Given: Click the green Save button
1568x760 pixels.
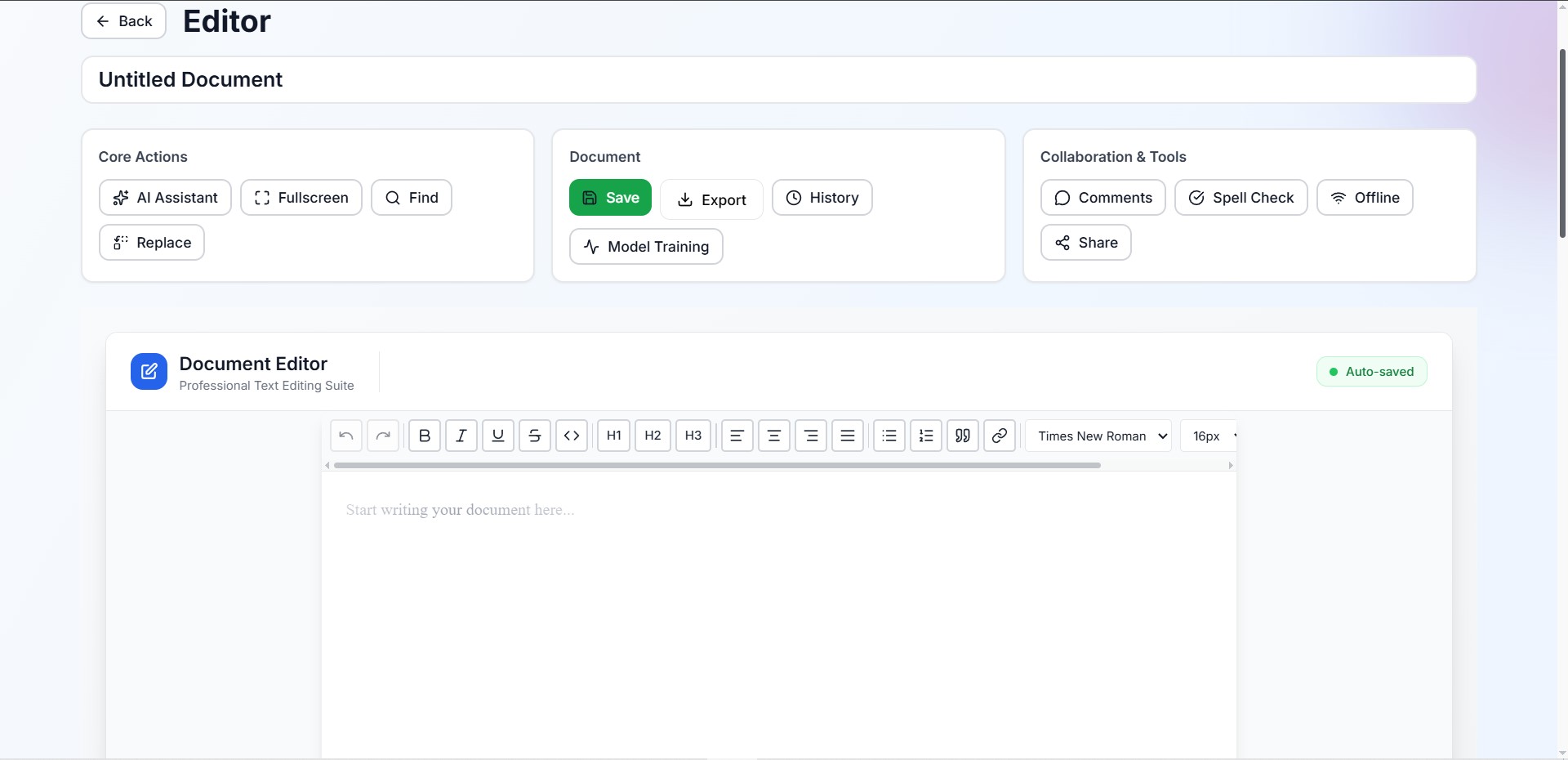Looking at the screenshot, I should click(x=610, y=198).
